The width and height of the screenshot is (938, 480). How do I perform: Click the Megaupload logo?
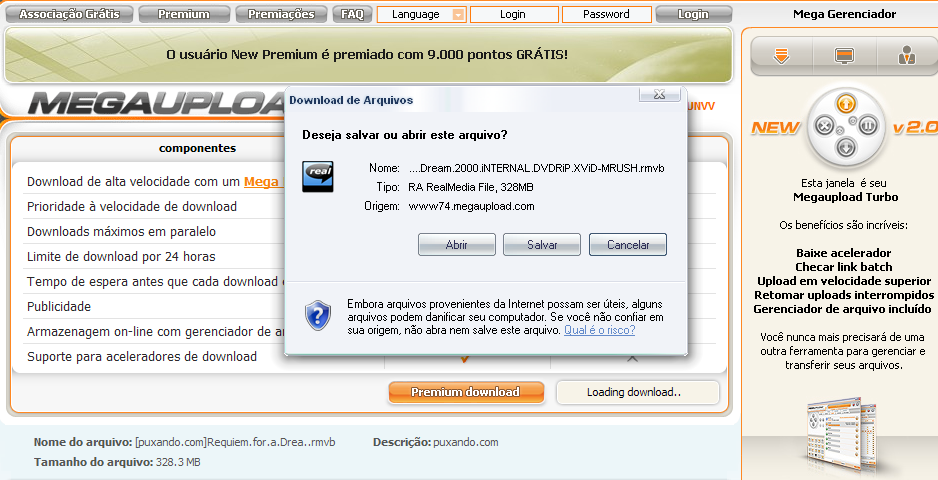(157, 104)
